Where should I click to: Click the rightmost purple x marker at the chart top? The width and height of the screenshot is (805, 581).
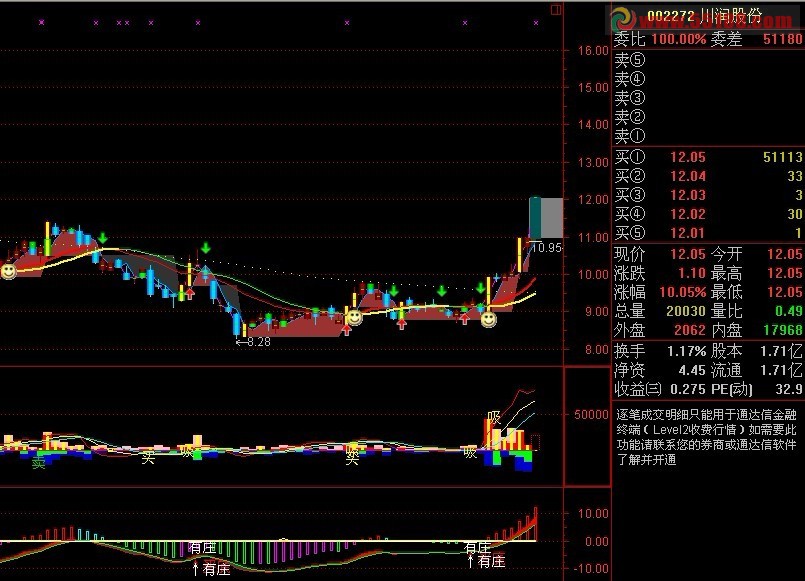coord(536,23)
